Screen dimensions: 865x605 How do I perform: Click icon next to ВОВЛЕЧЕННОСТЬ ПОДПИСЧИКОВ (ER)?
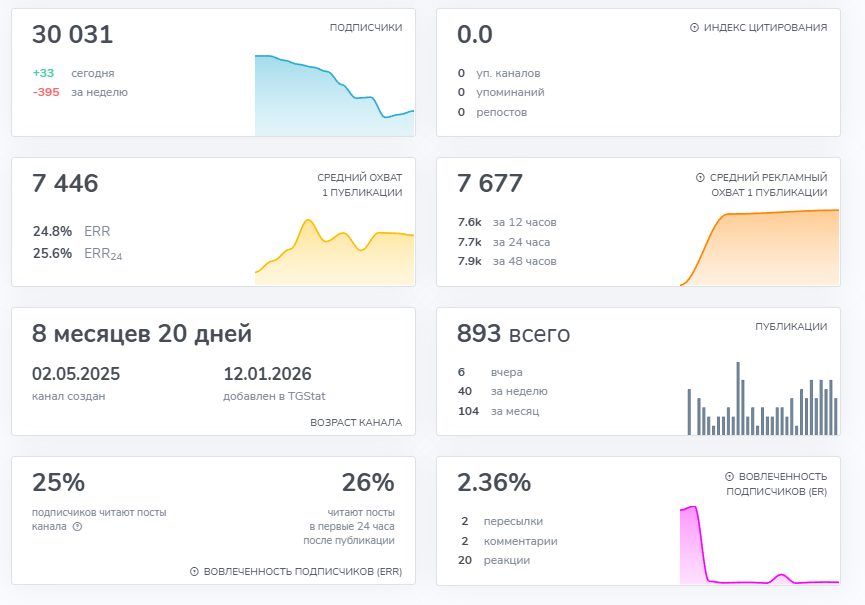[729, 477]
